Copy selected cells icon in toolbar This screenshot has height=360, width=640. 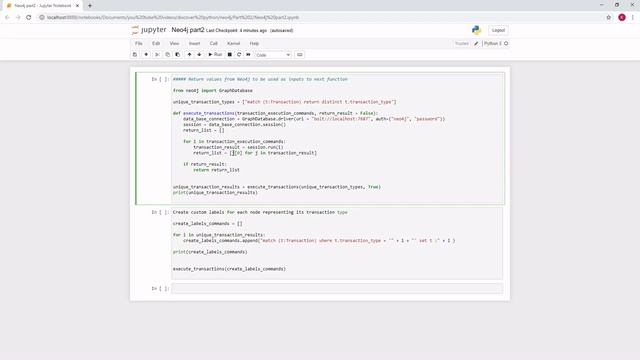coord(167,55)
